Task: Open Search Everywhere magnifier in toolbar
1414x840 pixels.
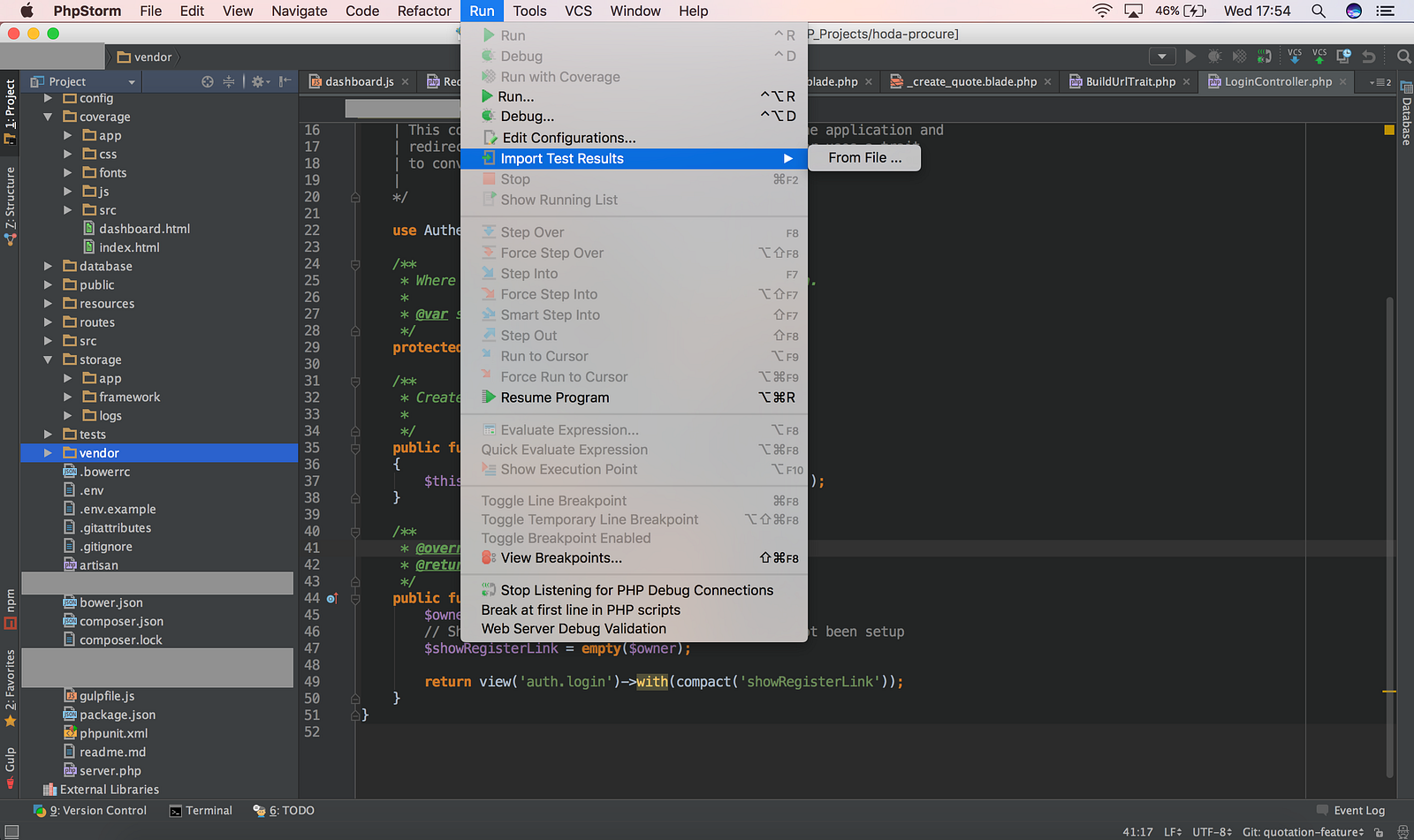Action: 1403,57
